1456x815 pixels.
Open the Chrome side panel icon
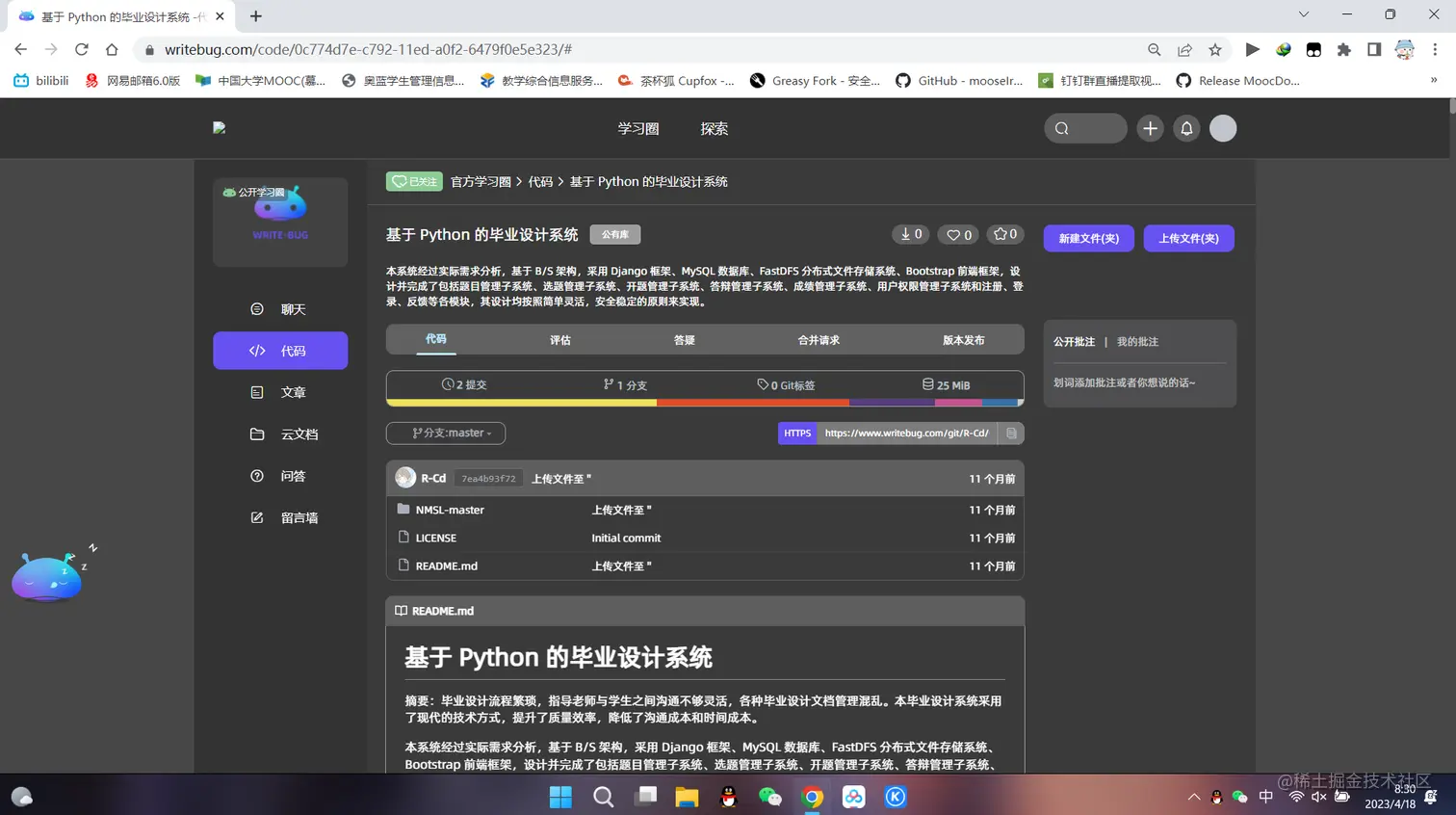1374,49
